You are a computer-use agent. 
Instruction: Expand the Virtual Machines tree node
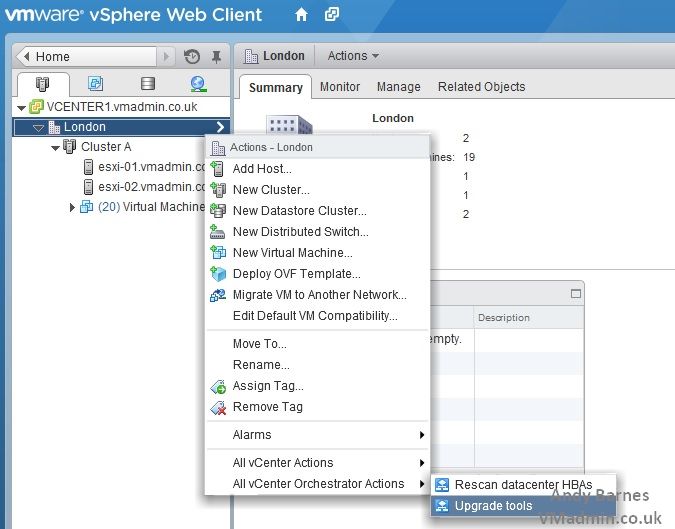72,207
